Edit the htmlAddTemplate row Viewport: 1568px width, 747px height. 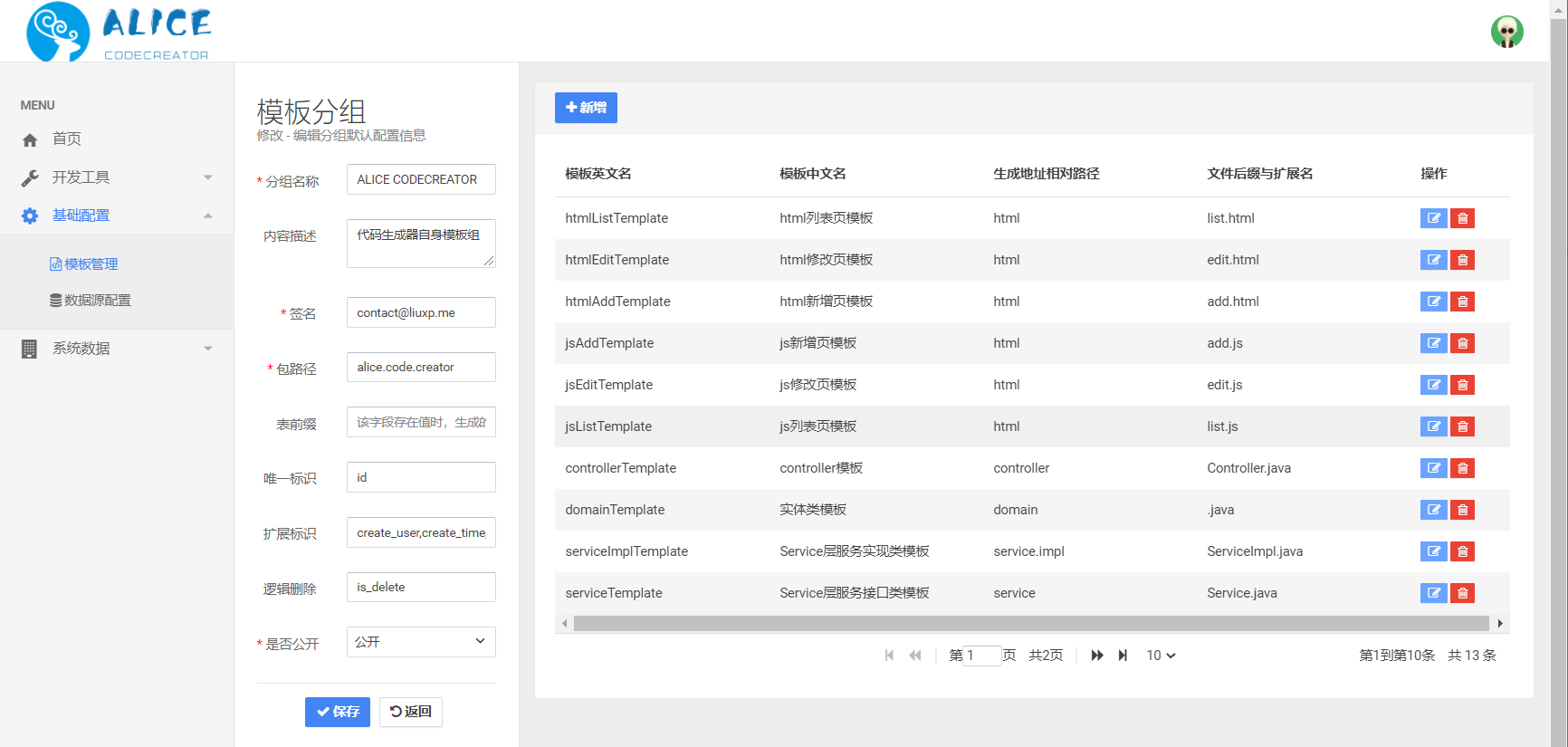point(1433,302)
